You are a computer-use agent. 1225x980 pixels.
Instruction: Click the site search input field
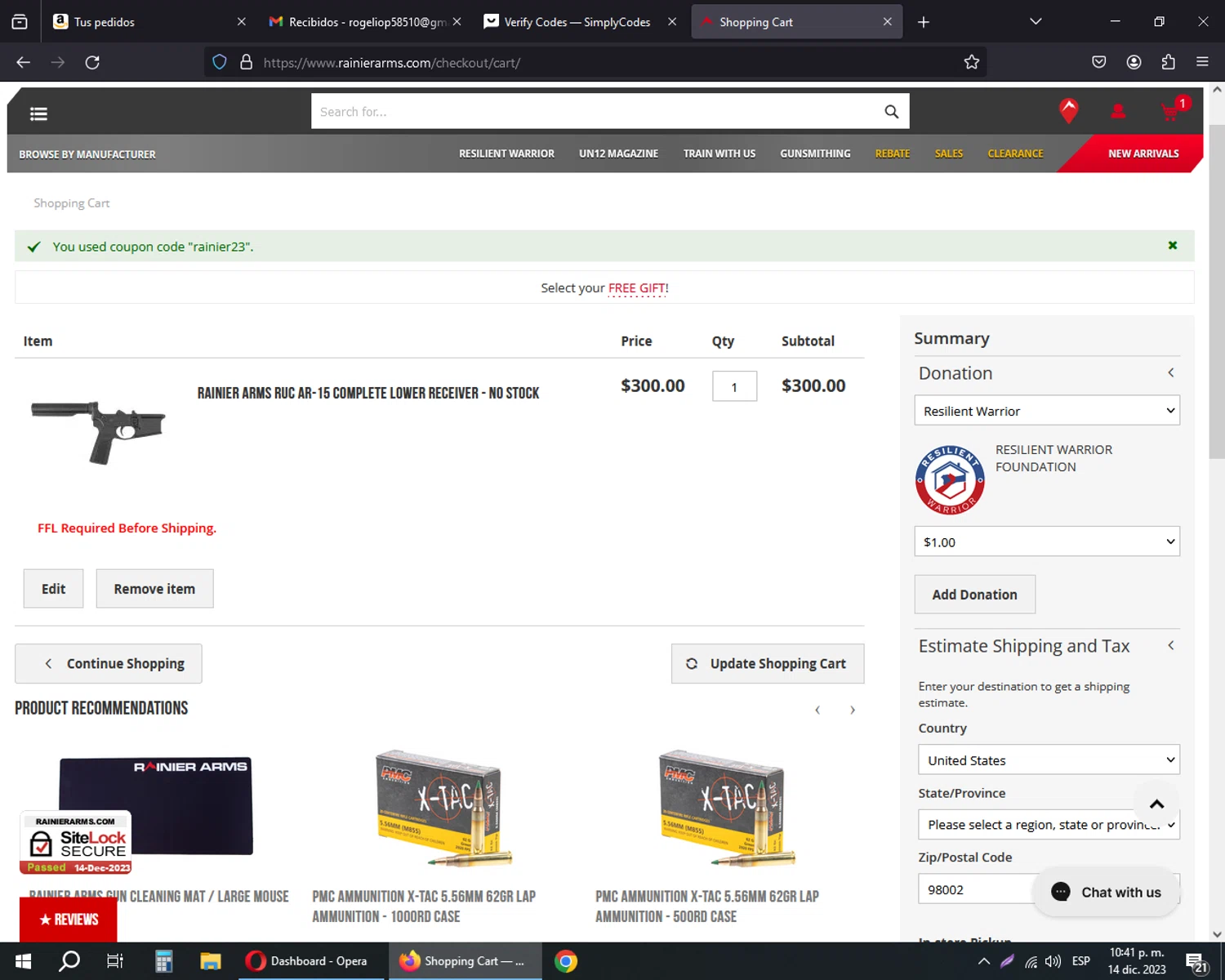(596, 111)
